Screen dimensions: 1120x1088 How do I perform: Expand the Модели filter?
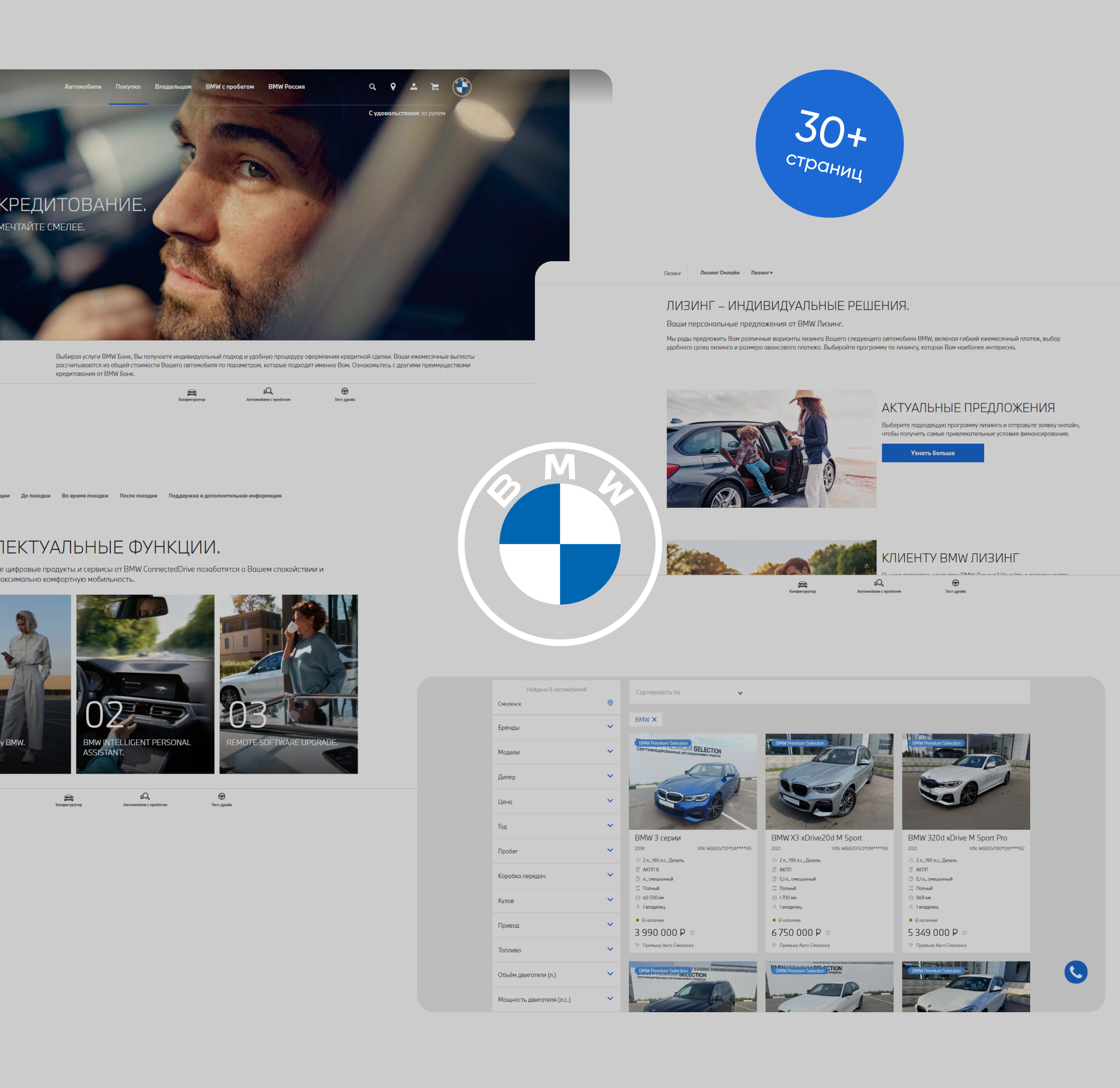coord(556,752)
